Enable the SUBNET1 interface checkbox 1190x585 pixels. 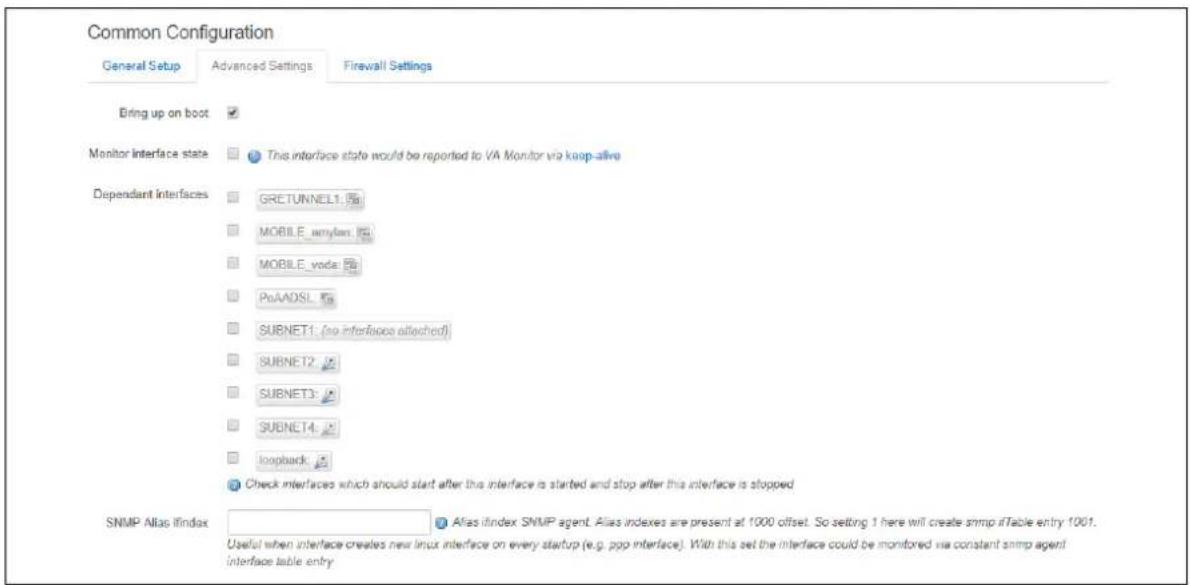[x=234, y=329]
